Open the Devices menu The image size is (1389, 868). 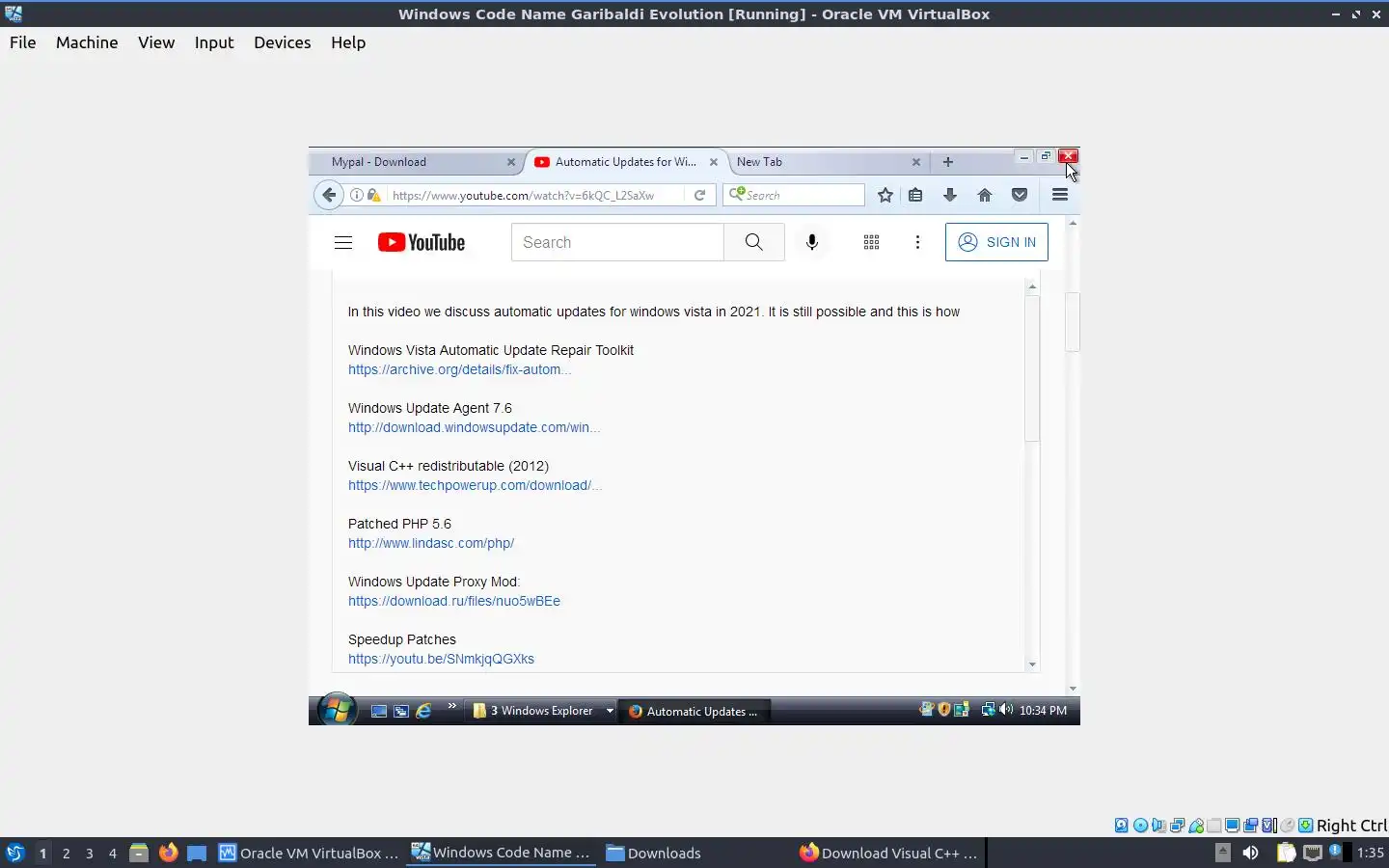click(283, 42)
